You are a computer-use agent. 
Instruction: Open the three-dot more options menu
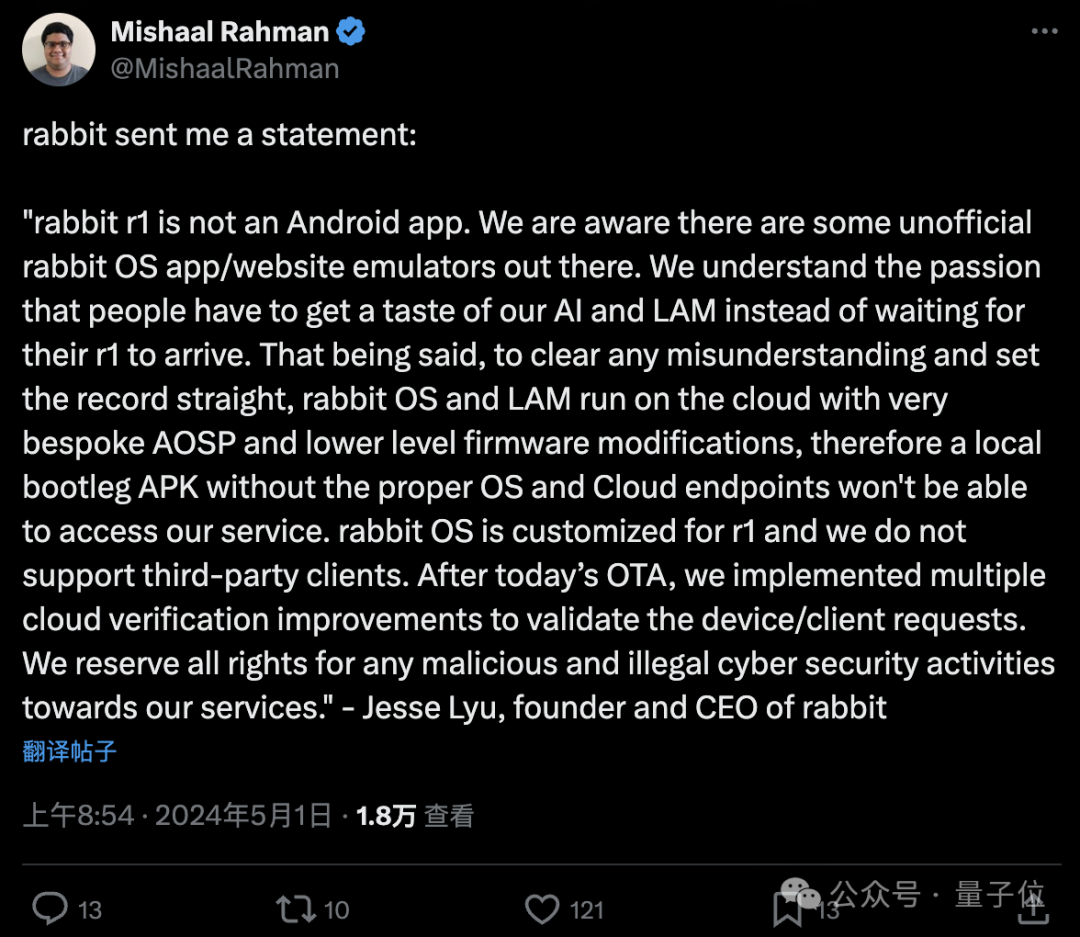pos(1043,32)
